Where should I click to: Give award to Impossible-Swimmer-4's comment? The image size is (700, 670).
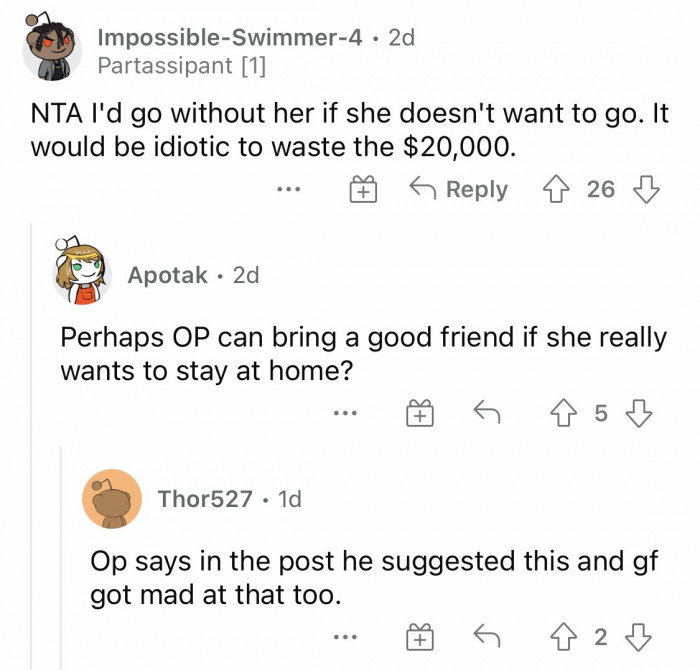click(364, 190)
